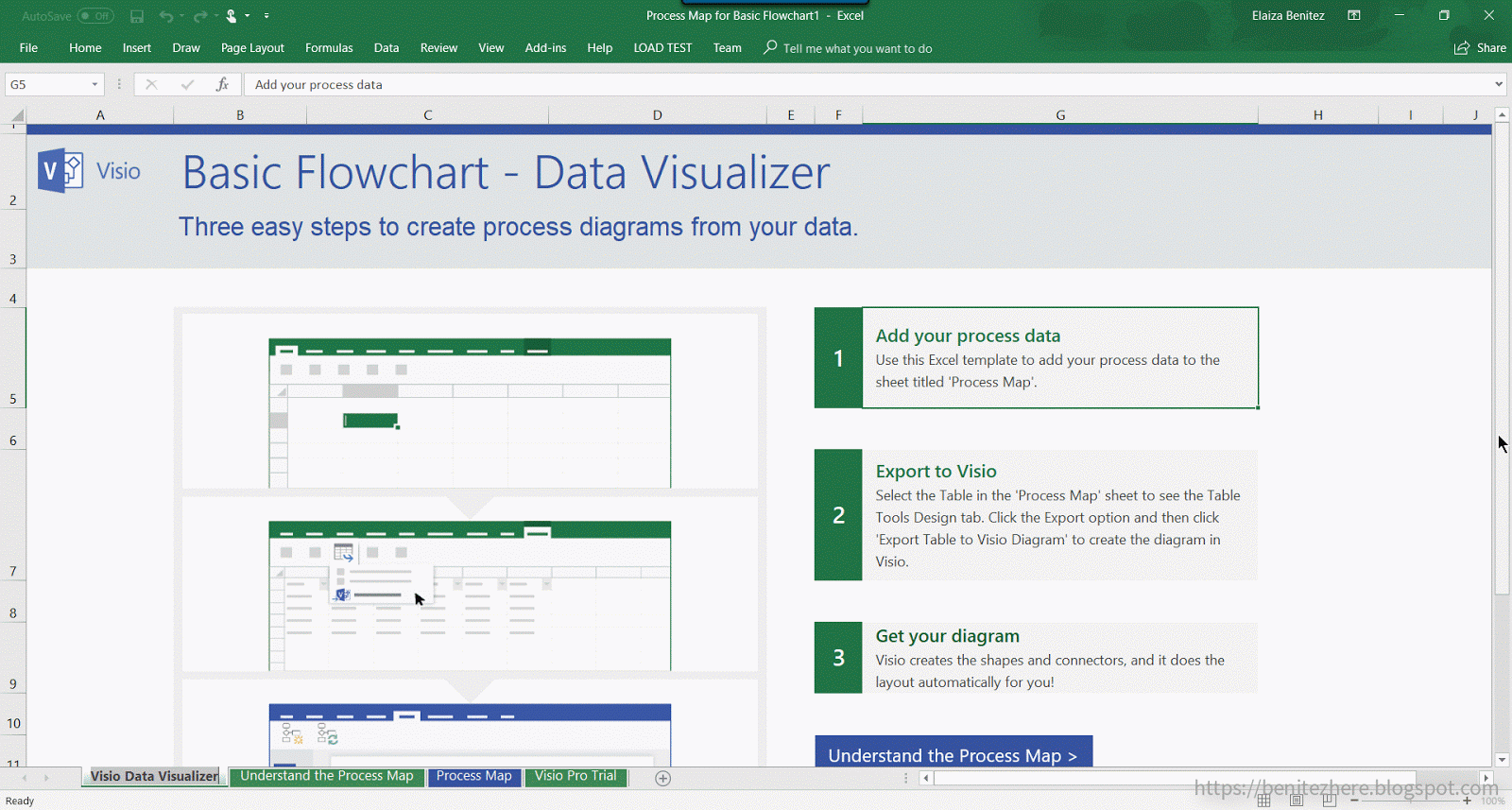The image size is (1512, 810).
Task: Click the vertical scrollbar down arrow
Action: [1502, 759]
